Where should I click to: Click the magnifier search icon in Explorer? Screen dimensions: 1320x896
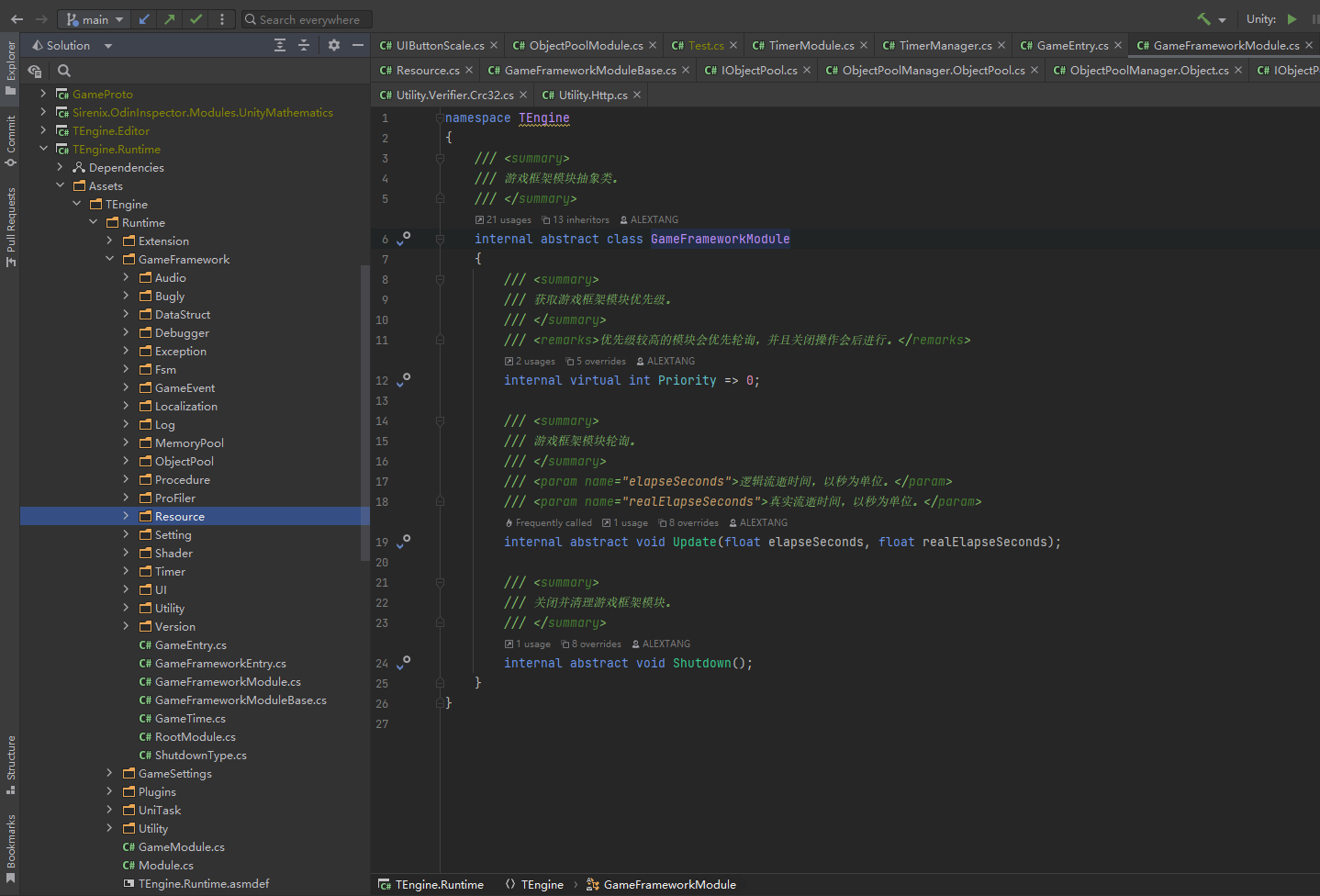click(64, 71)
